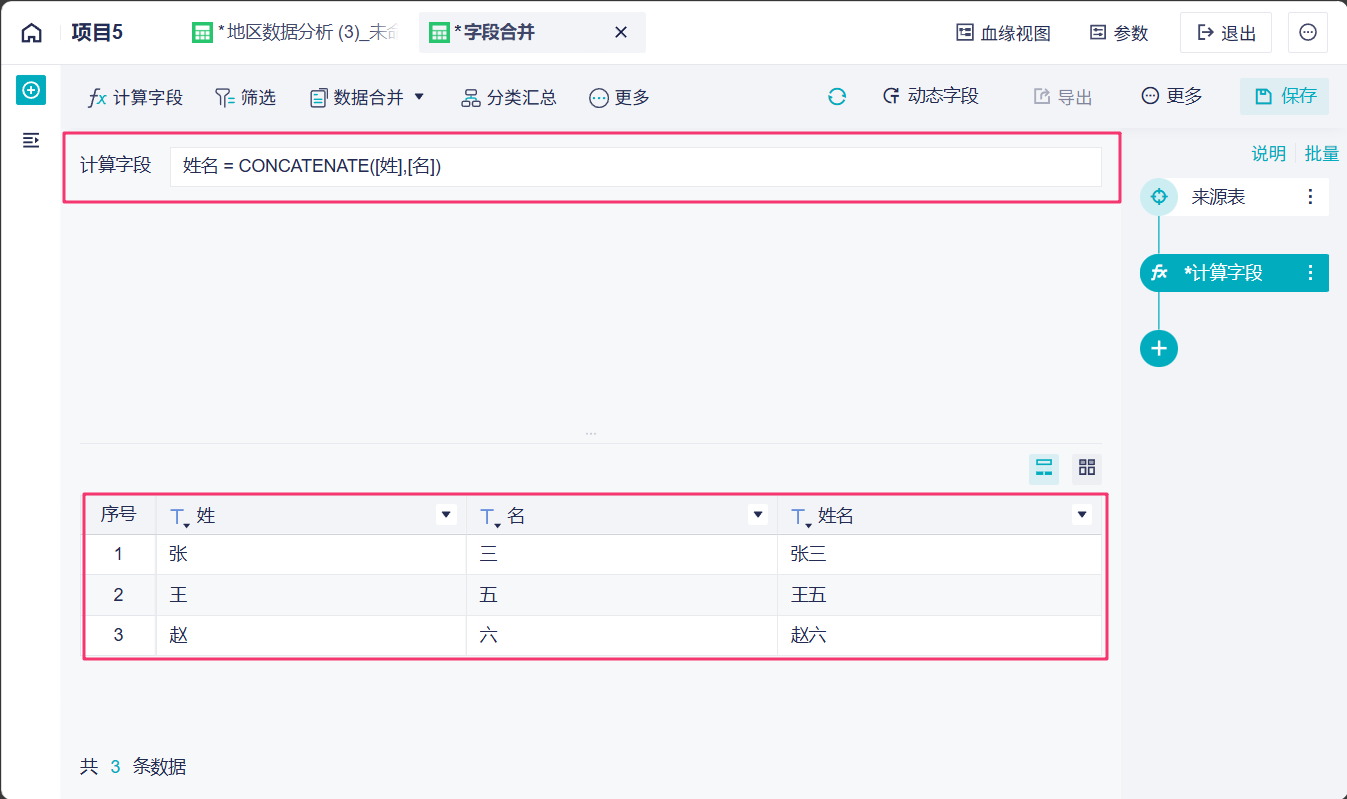
Task: Click cell 张 in 姓 column
Action: click(311, 555)
